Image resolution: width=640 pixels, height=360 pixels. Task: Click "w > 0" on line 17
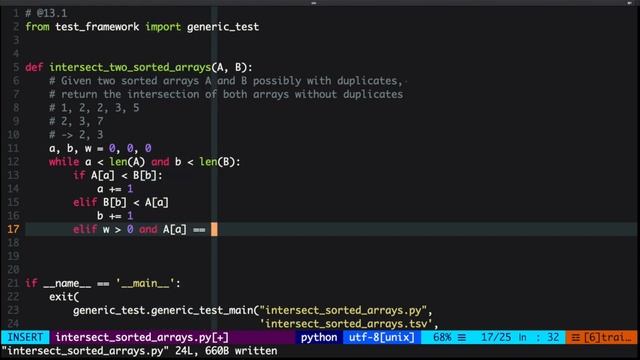[118, 229]
